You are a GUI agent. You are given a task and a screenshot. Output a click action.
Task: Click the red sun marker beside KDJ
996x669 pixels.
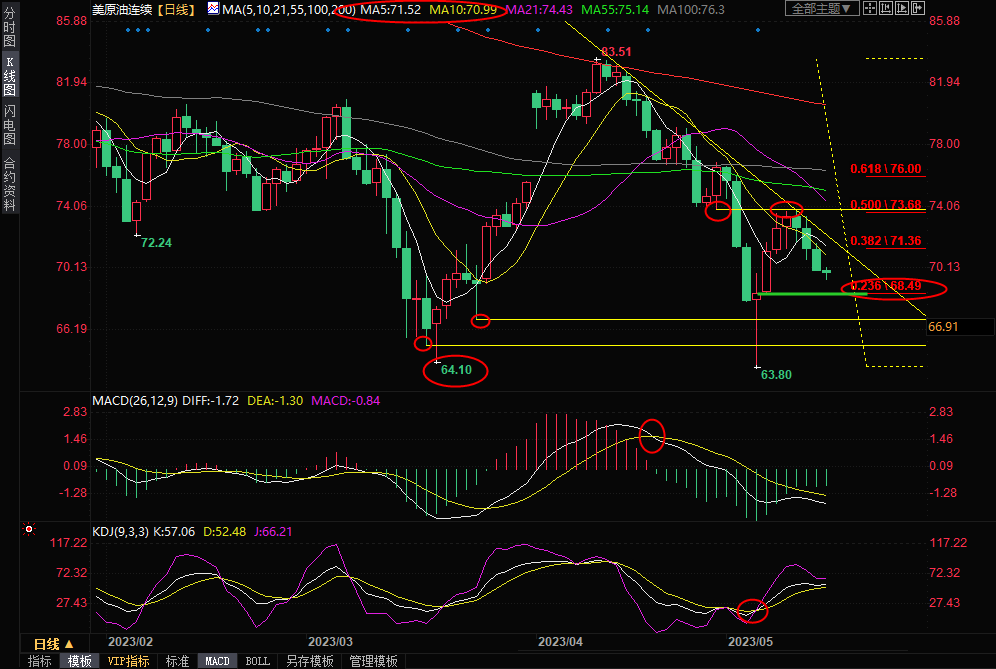[x=29, y=530]
